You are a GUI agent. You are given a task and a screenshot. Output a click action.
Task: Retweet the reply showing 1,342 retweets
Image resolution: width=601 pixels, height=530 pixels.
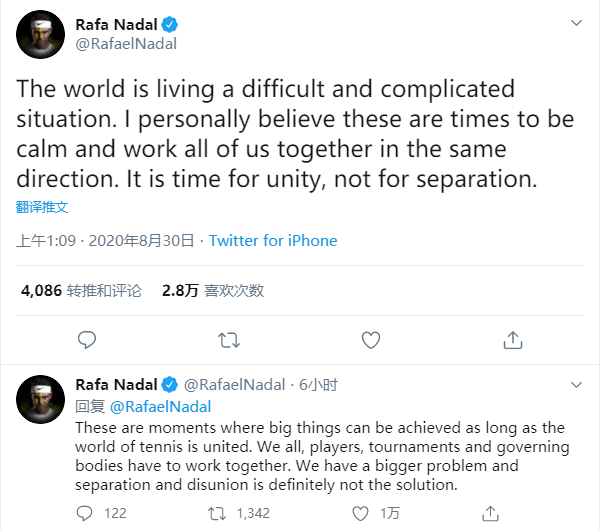(215, 513)
